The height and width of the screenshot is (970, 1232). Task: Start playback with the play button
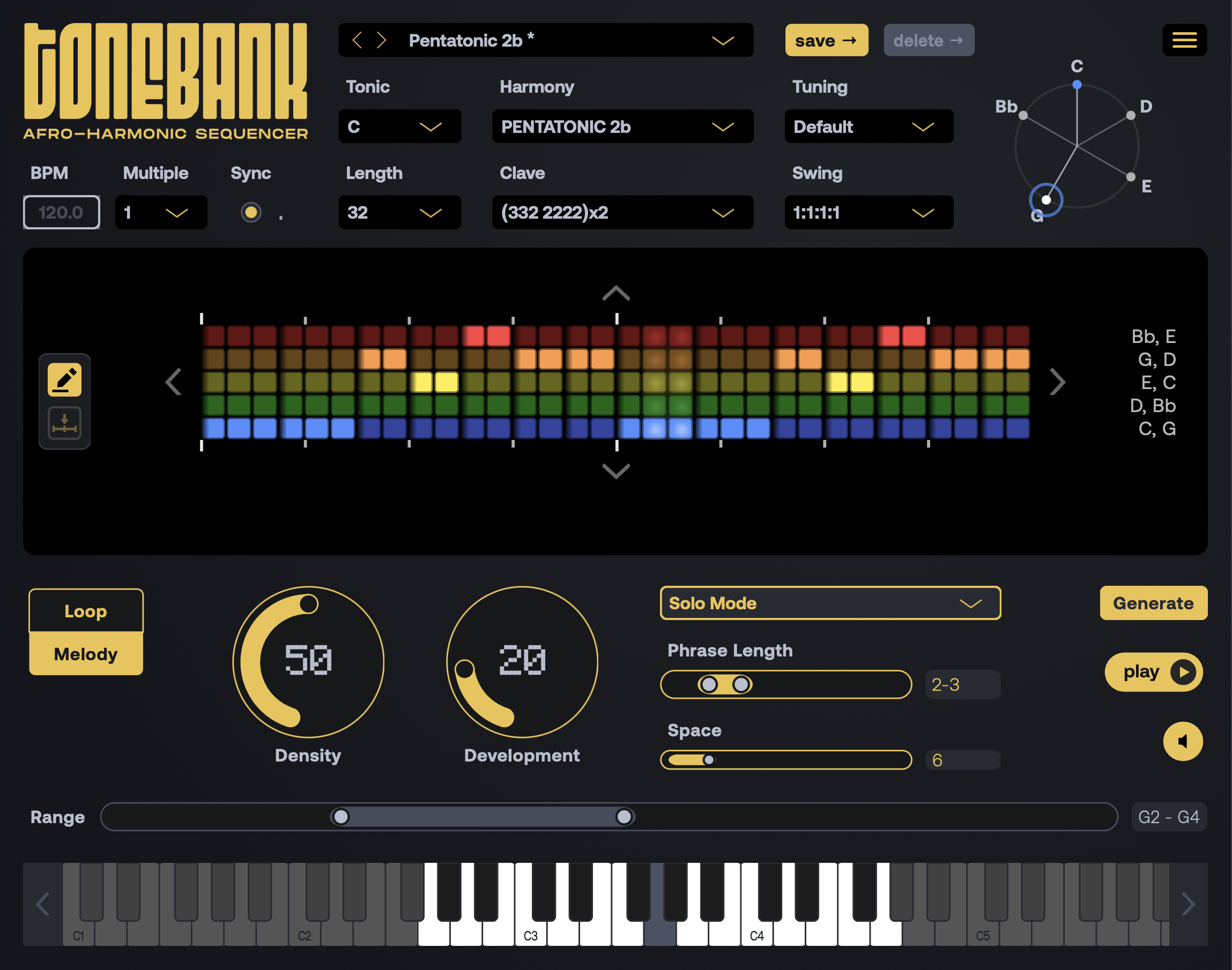tap(1153, 672)
